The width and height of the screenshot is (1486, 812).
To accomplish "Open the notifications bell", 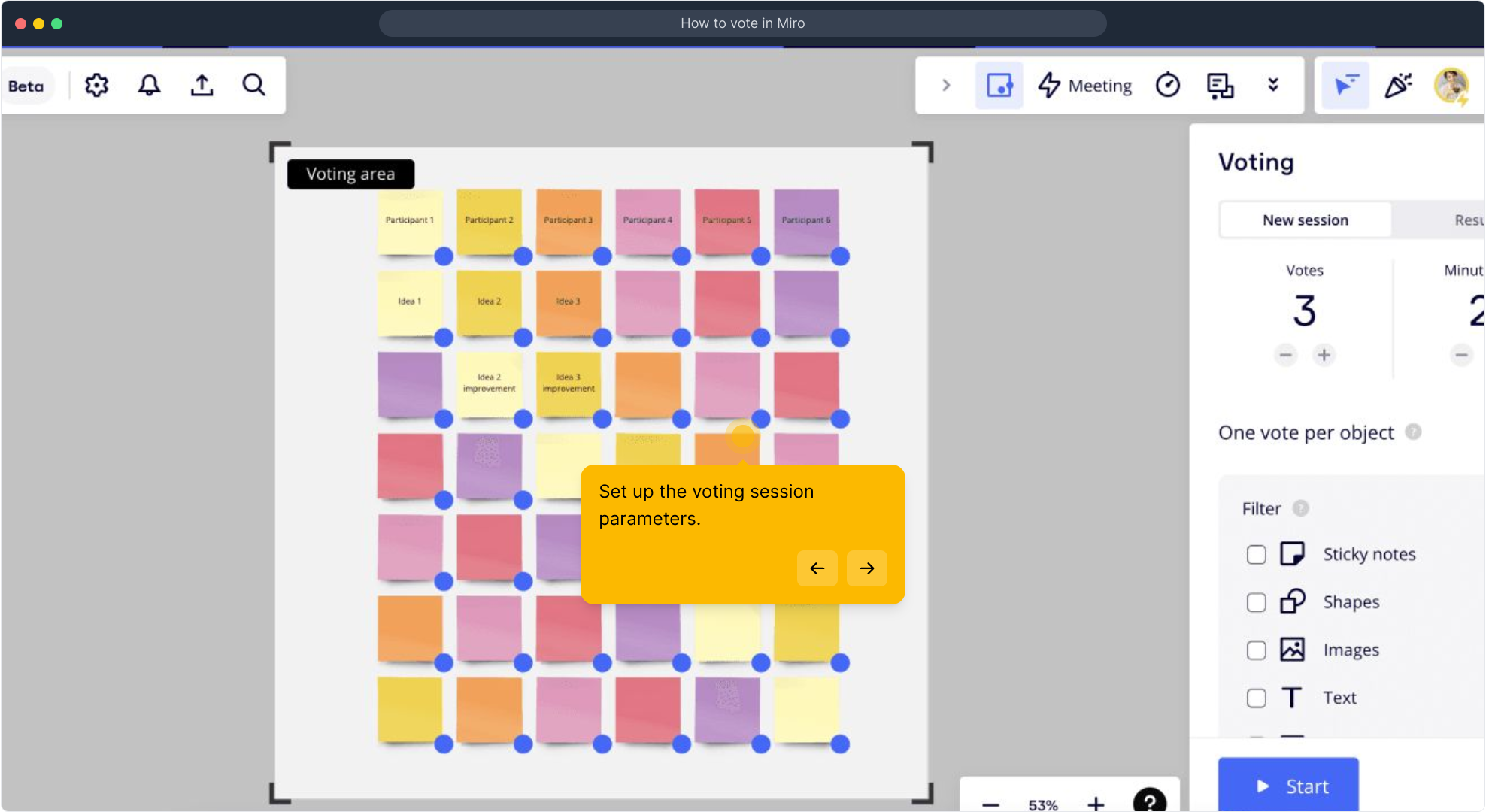I will [x=149, y=85].
